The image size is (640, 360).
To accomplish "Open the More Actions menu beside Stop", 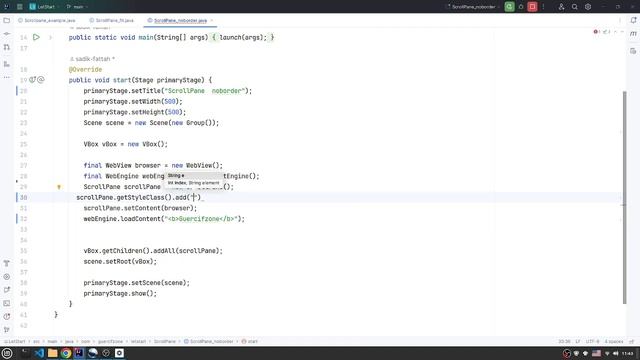I will pos(543,7).
